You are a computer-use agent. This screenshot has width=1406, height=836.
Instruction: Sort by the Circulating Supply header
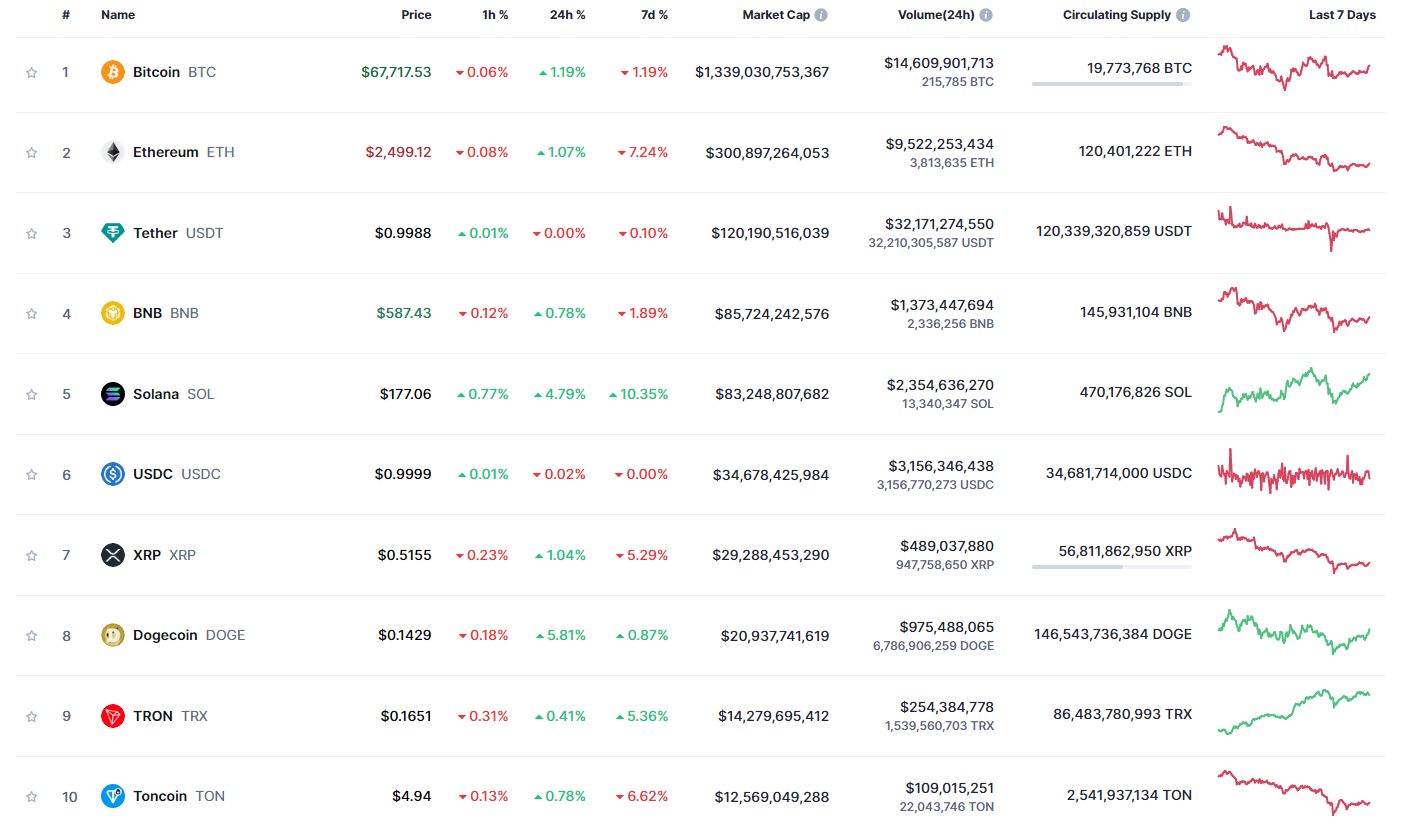click(x=1116, y=15)
